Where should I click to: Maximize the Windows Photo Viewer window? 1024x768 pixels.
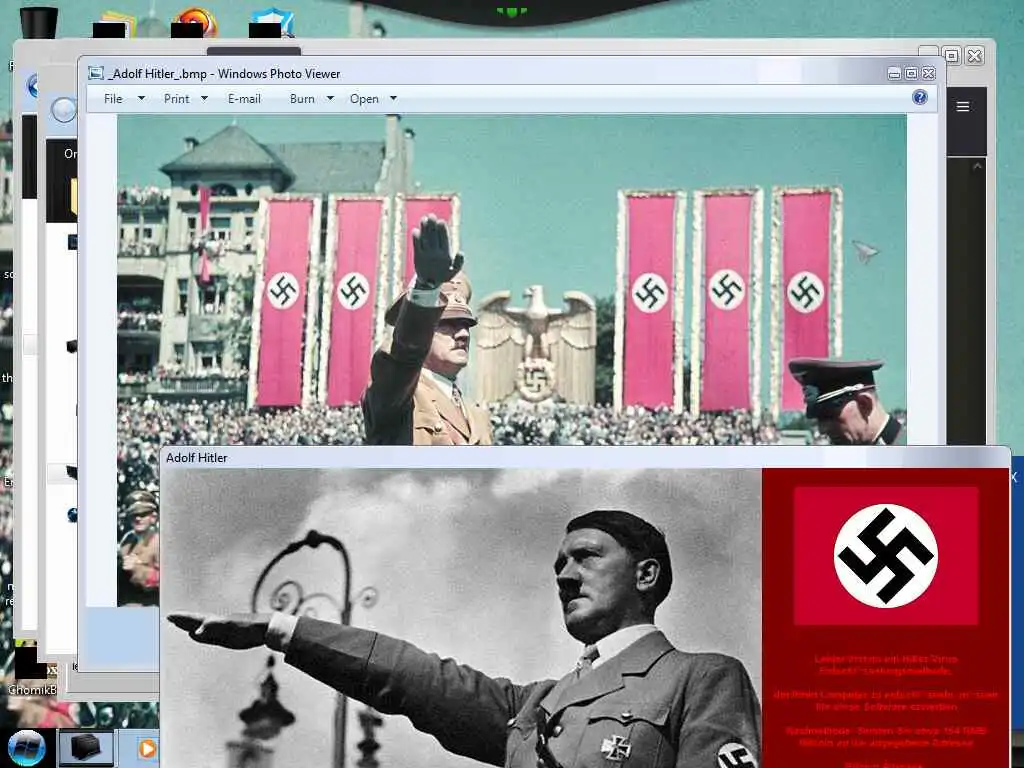(912, 74)
